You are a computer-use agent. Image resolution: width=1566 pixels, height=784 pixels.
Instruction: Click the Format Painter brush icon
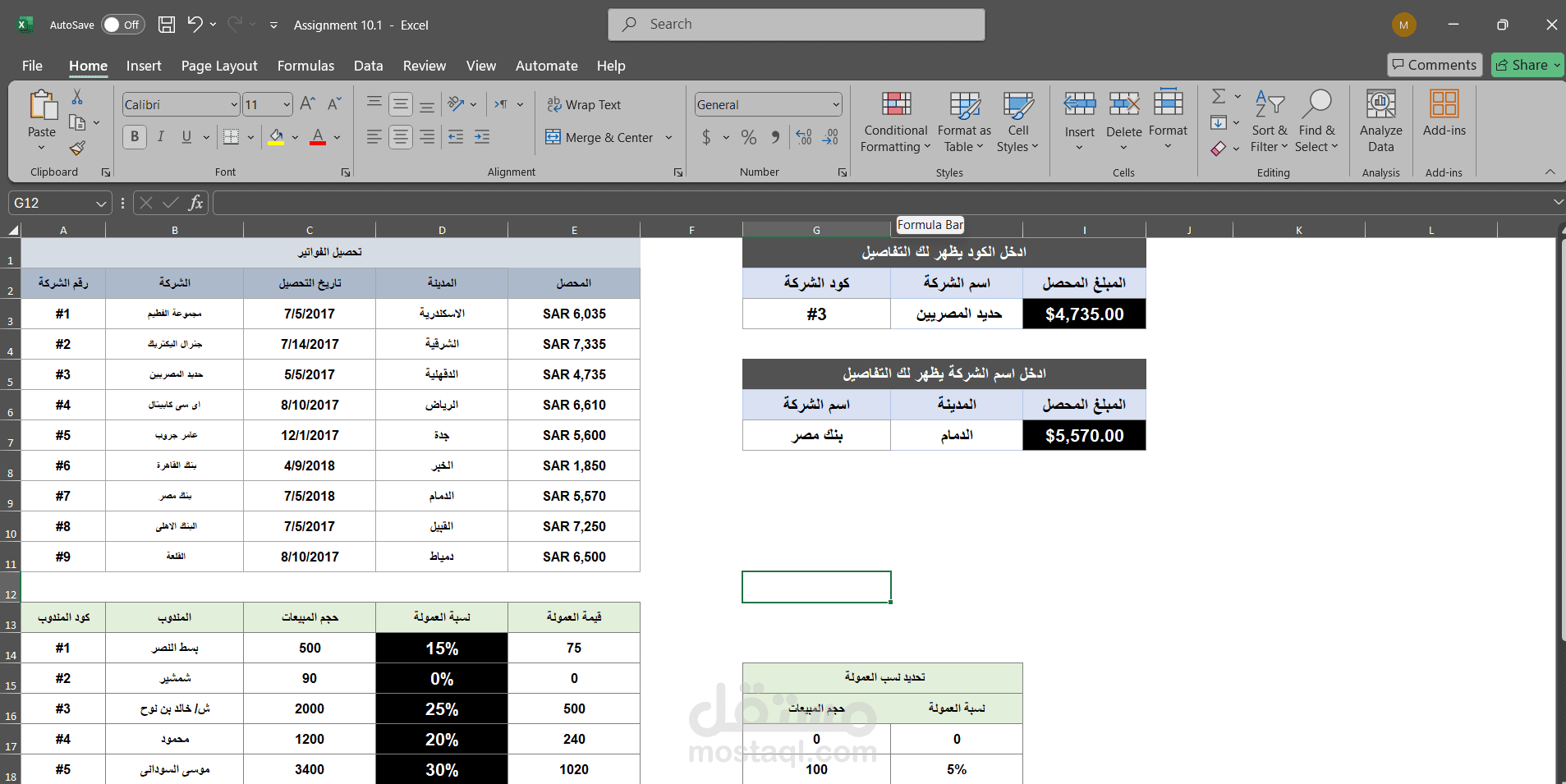point(77,148)
